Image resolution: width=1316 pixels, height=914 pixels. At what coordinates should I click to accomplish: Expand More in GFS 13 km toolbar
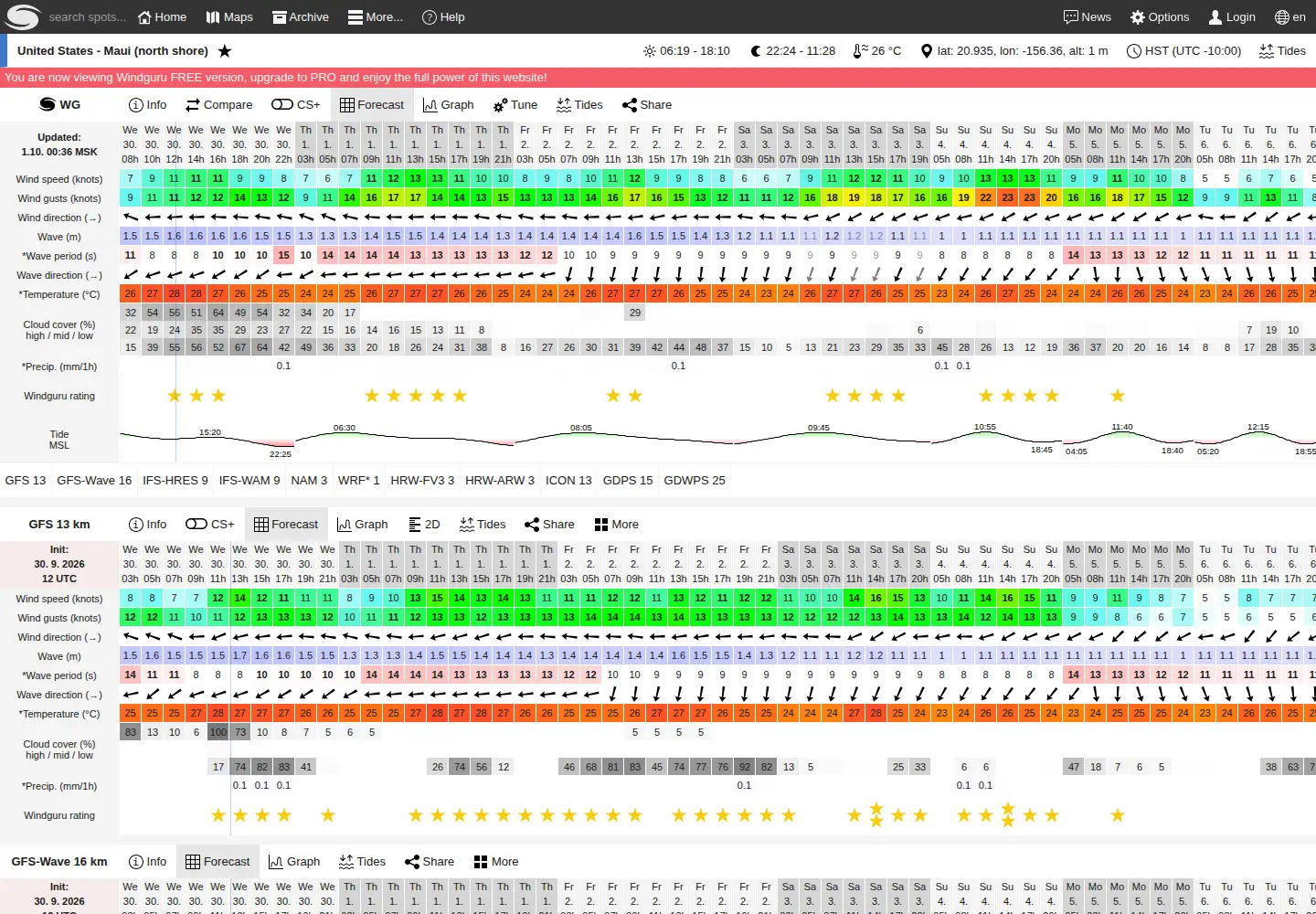pos(617,524)
